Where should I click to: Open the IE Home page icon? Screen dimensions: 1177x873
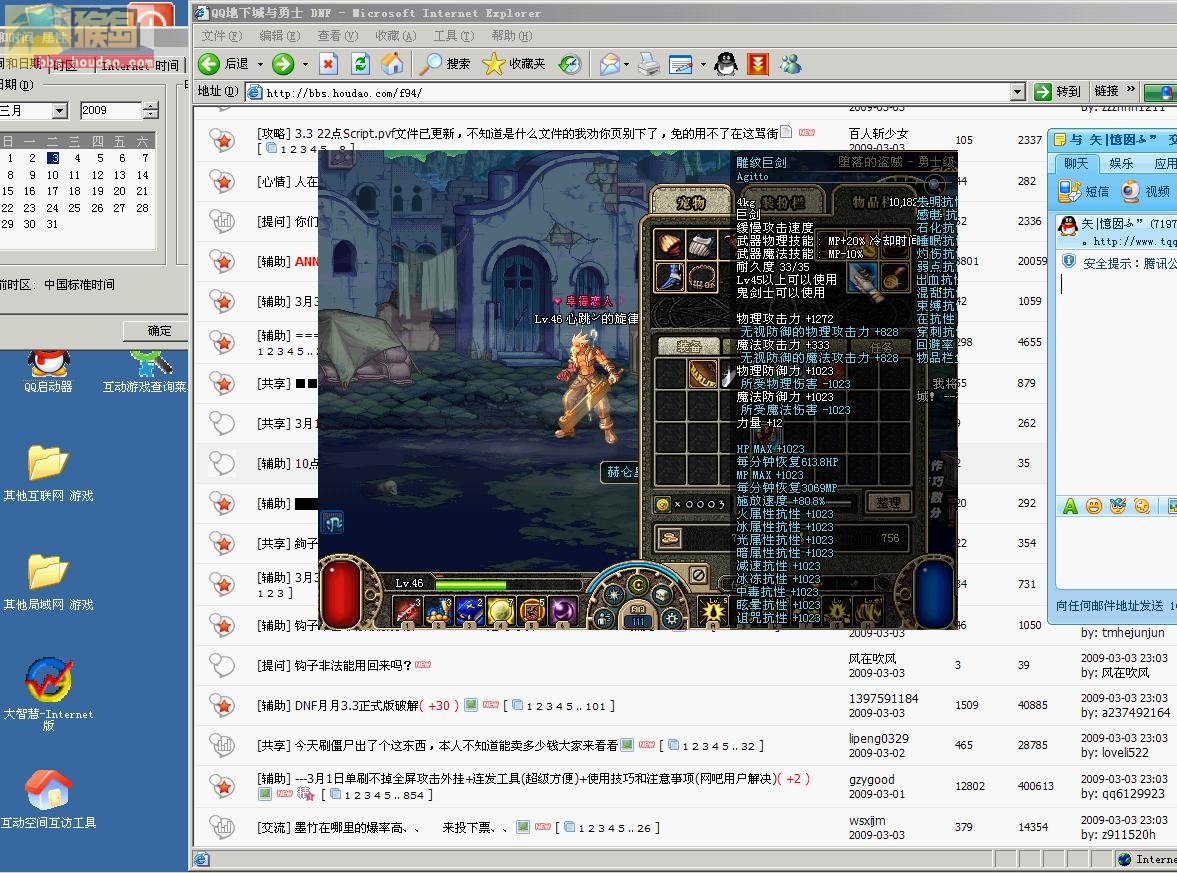(x=392, y=65)
